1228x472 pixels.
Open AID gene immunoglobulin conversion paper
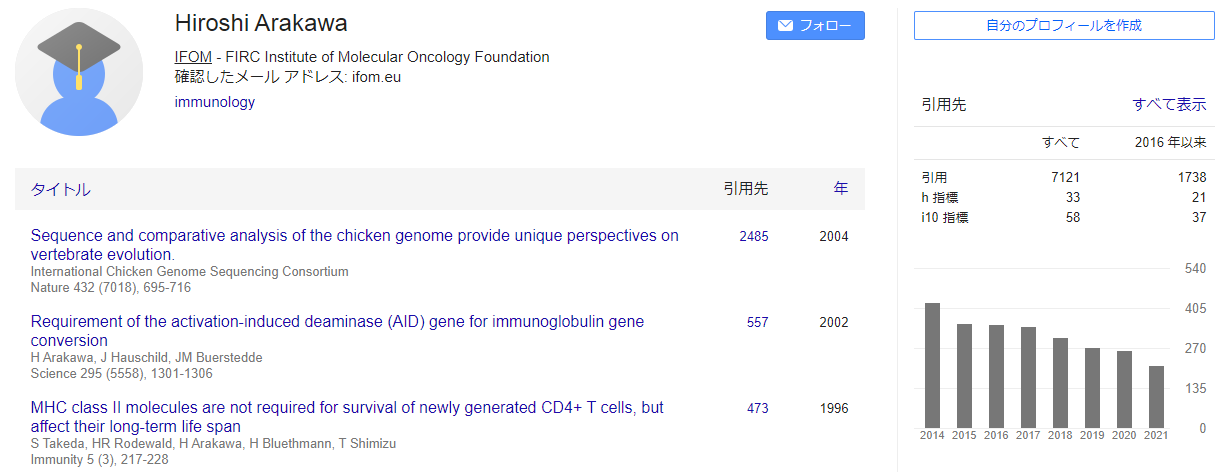point(337,331)
